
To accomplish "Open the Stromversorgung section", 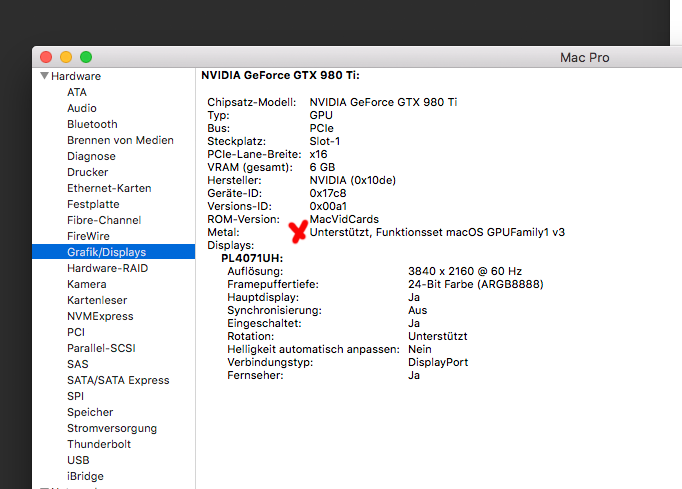I will [x=112, y=429].
